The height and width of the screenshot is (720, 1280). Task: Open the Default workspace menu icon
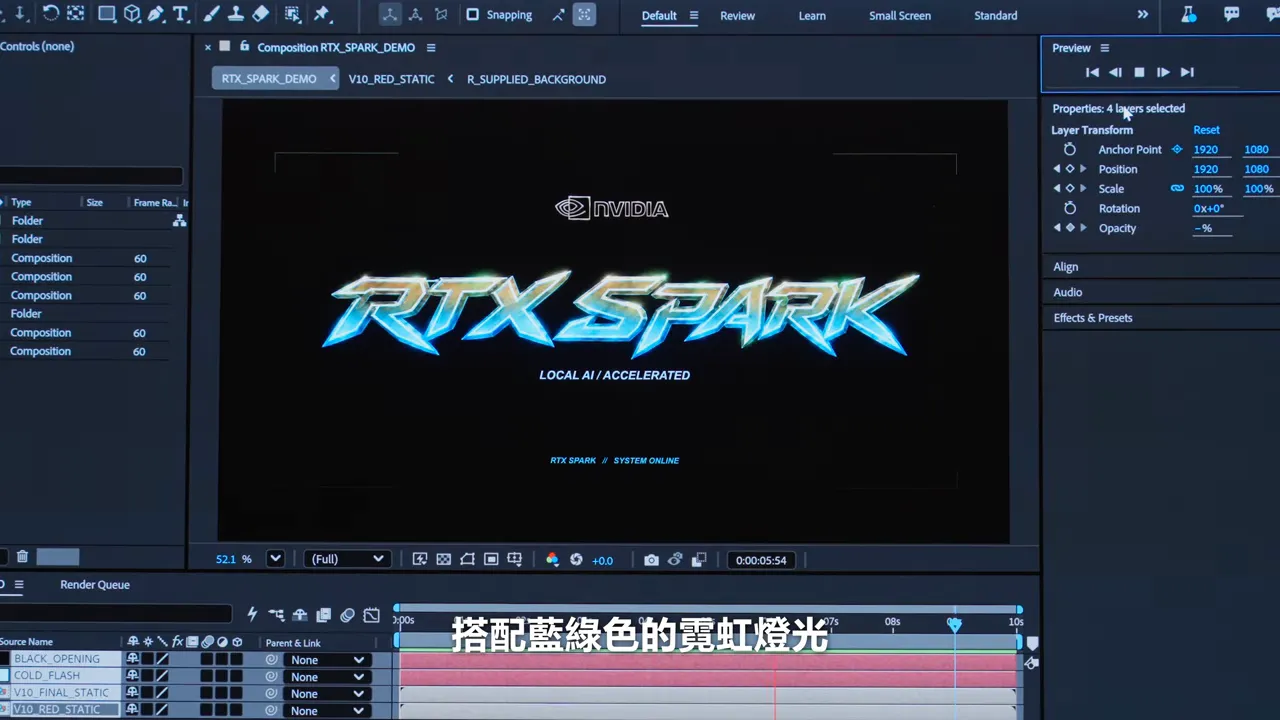pos(694,16)
